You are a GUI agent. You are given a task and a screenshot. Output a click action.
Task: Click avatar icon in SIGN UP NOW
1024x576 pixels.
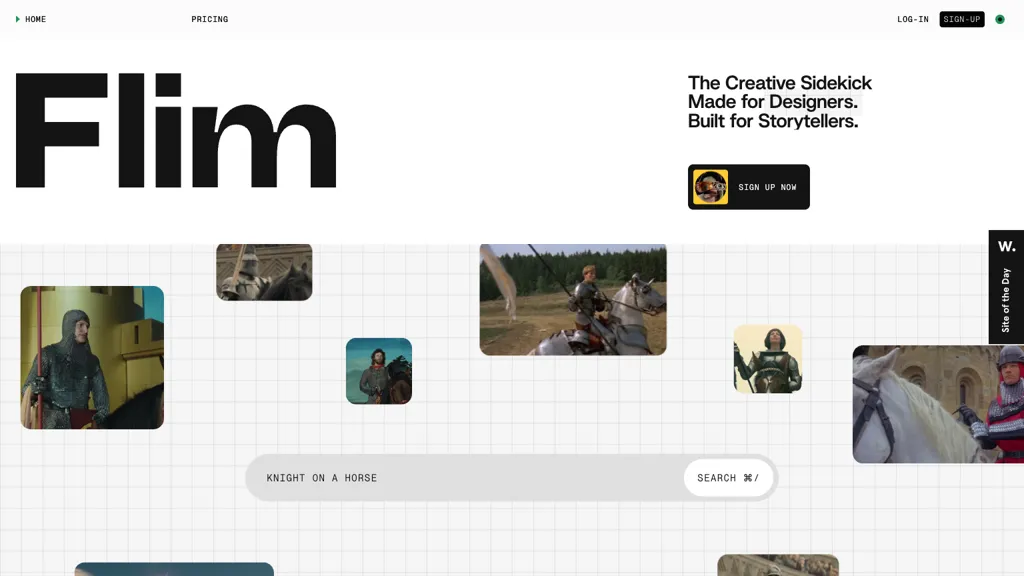711,187
